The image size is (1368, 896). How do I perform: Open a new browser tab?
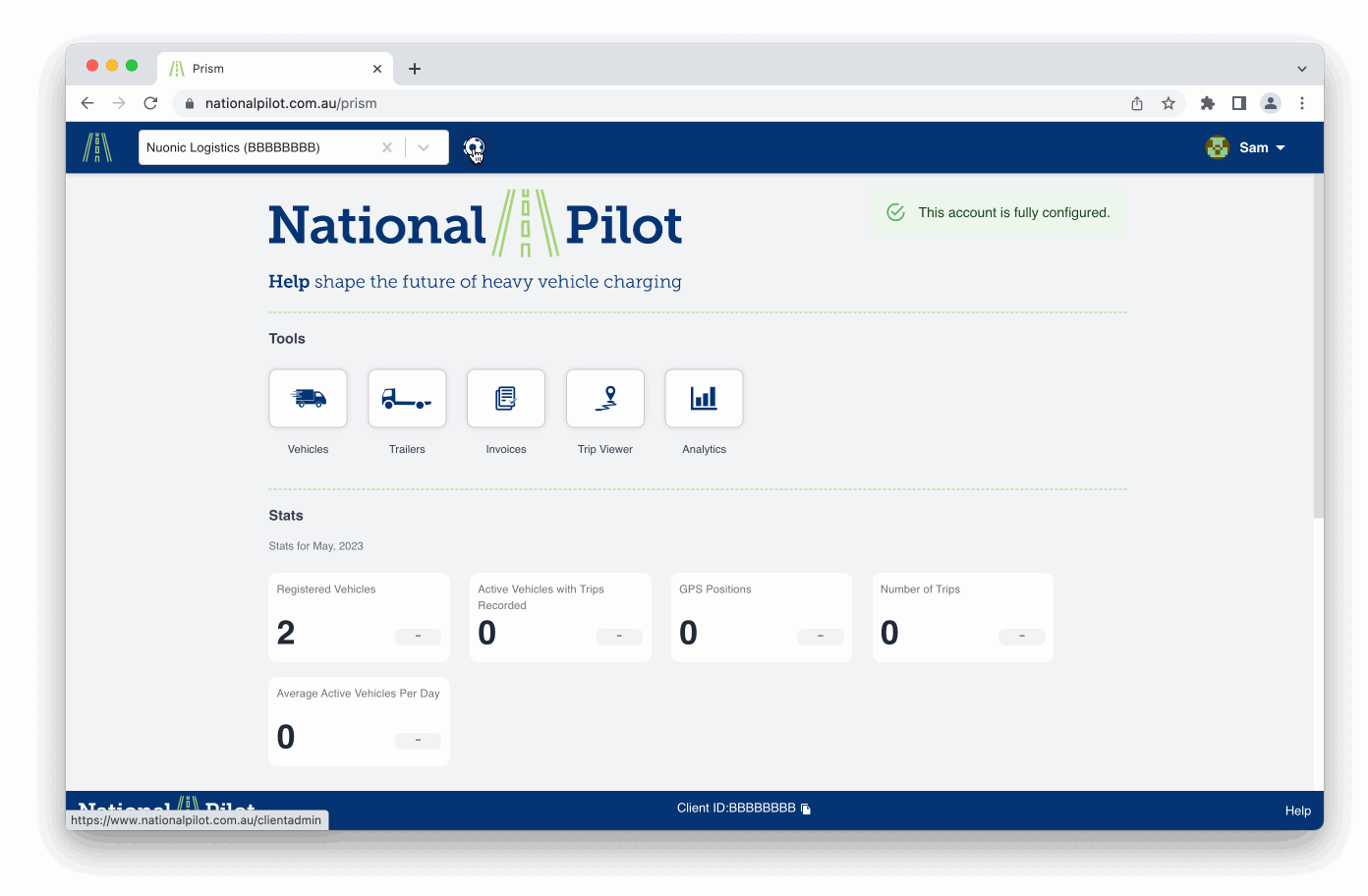(415, 69)
